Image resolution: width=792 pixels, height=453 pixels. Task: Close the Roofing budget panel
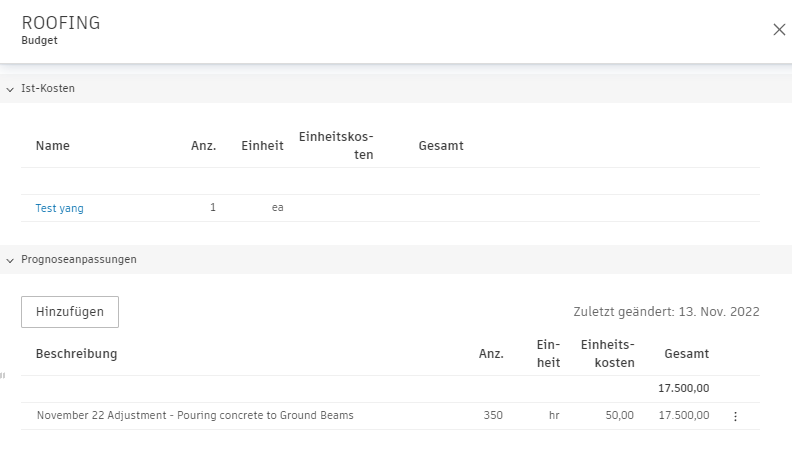pos(779,30)
